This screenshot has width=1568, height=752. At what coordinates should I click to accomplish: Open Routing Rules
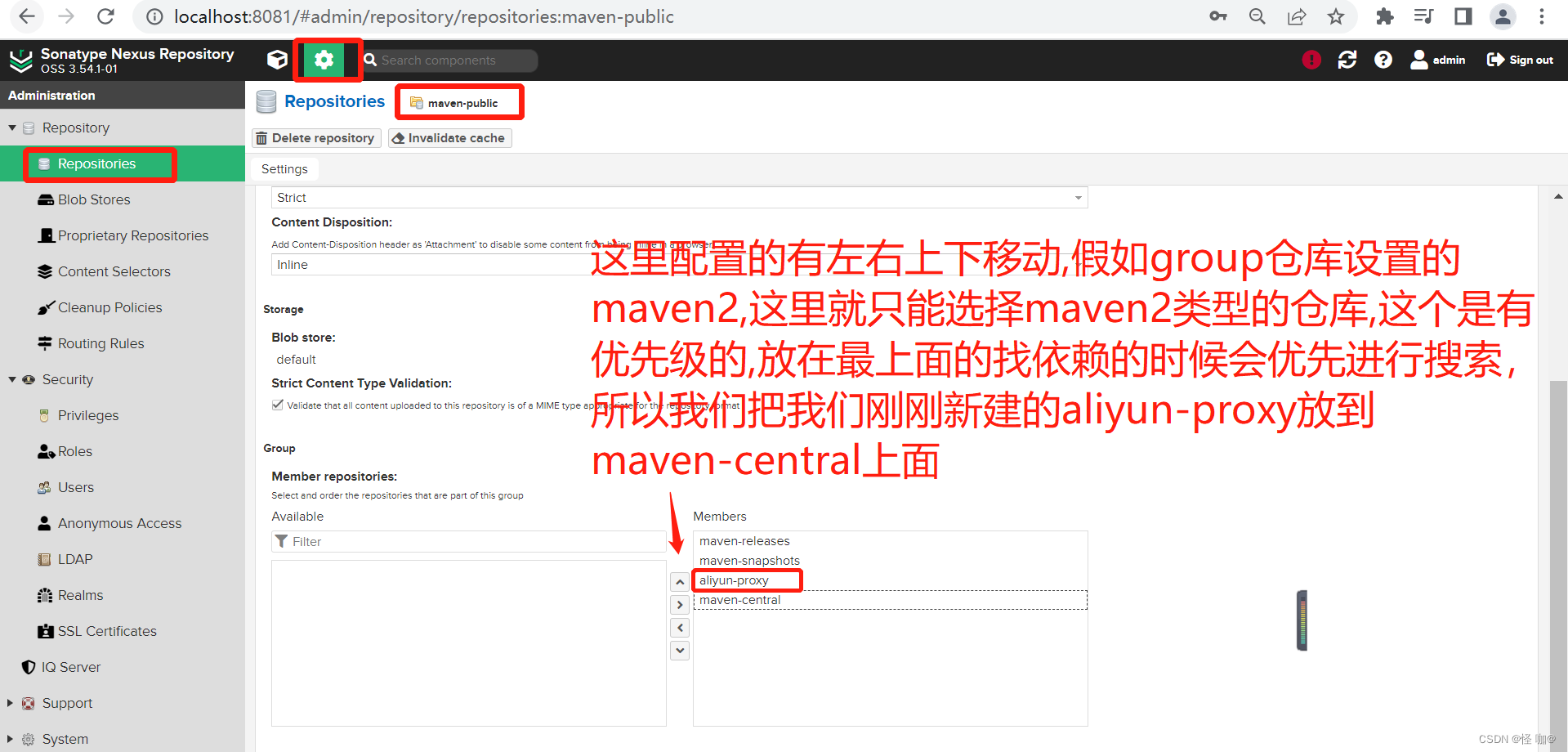click(x=123, y=343)
